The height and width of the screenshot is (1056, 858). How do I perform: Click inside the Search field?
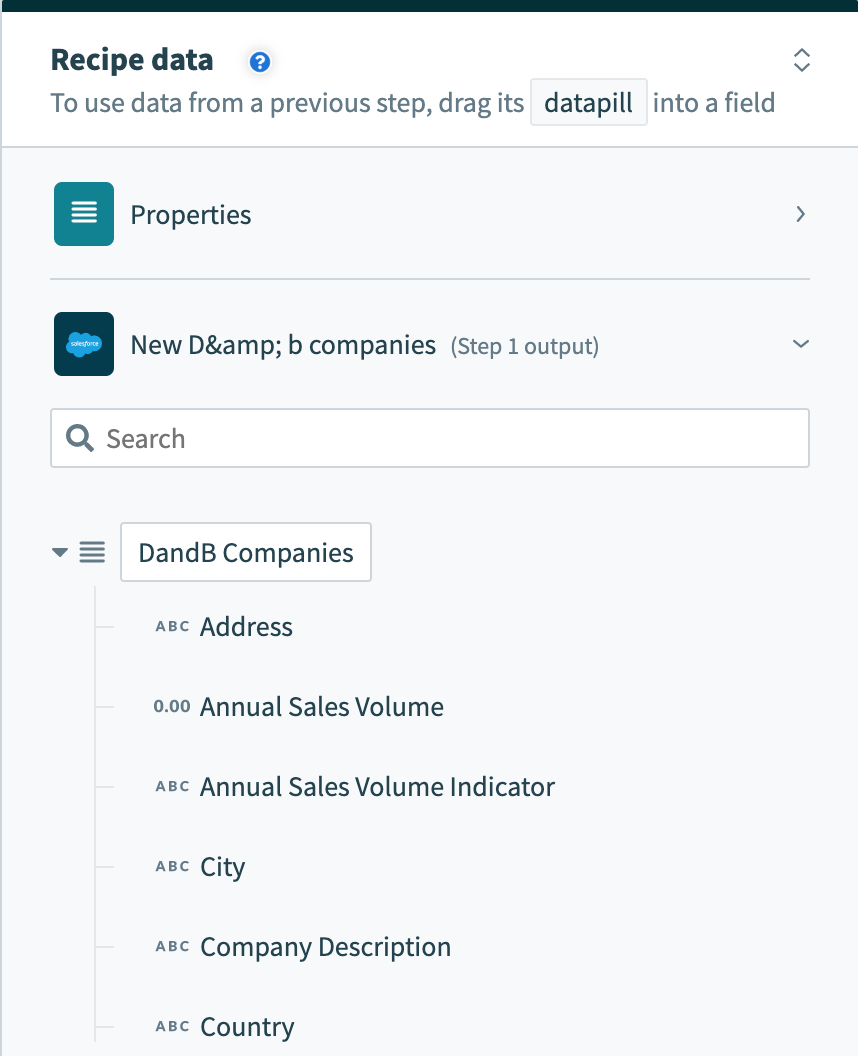[x=400, y=438]
